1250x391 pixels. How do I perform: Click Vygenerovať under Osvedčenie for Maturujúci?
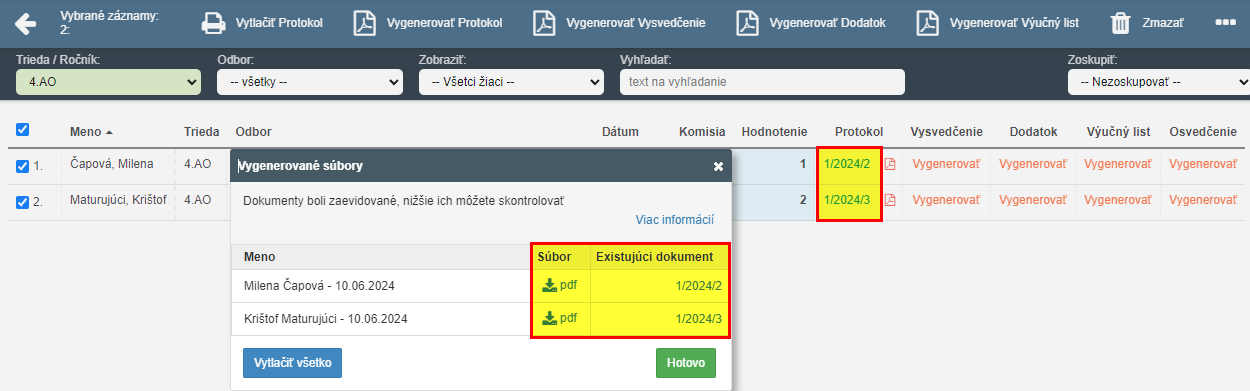coord(1203,199)
